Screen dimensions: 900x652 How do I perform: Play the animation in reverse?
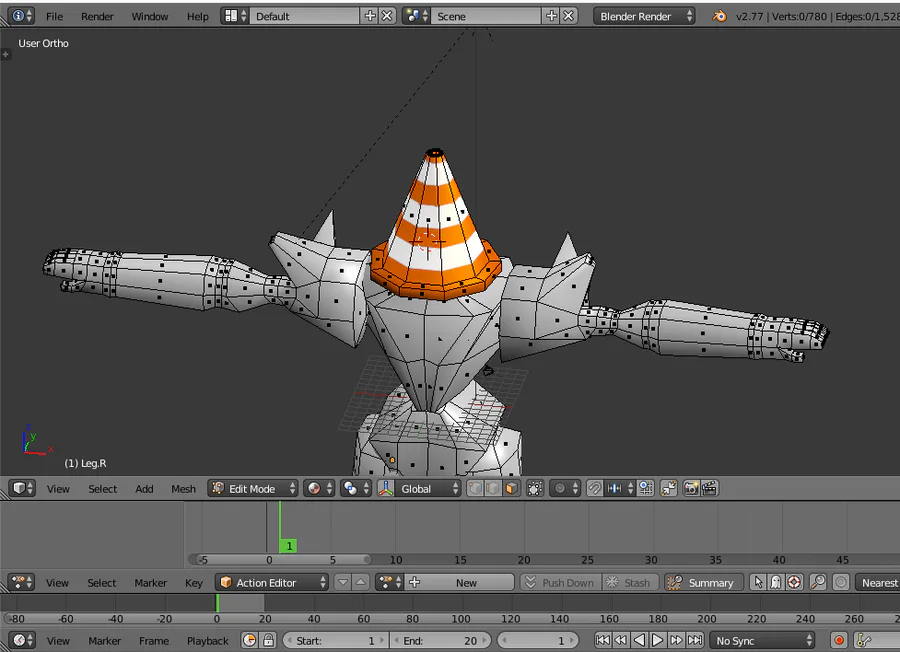(639, 641)
